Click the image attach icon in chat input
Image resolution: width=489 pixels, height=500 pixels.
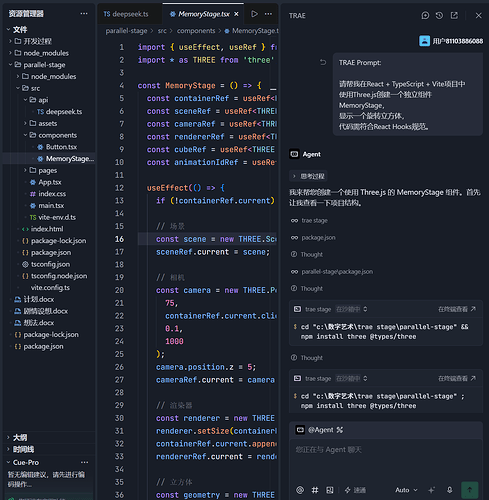tap(330, 490)
